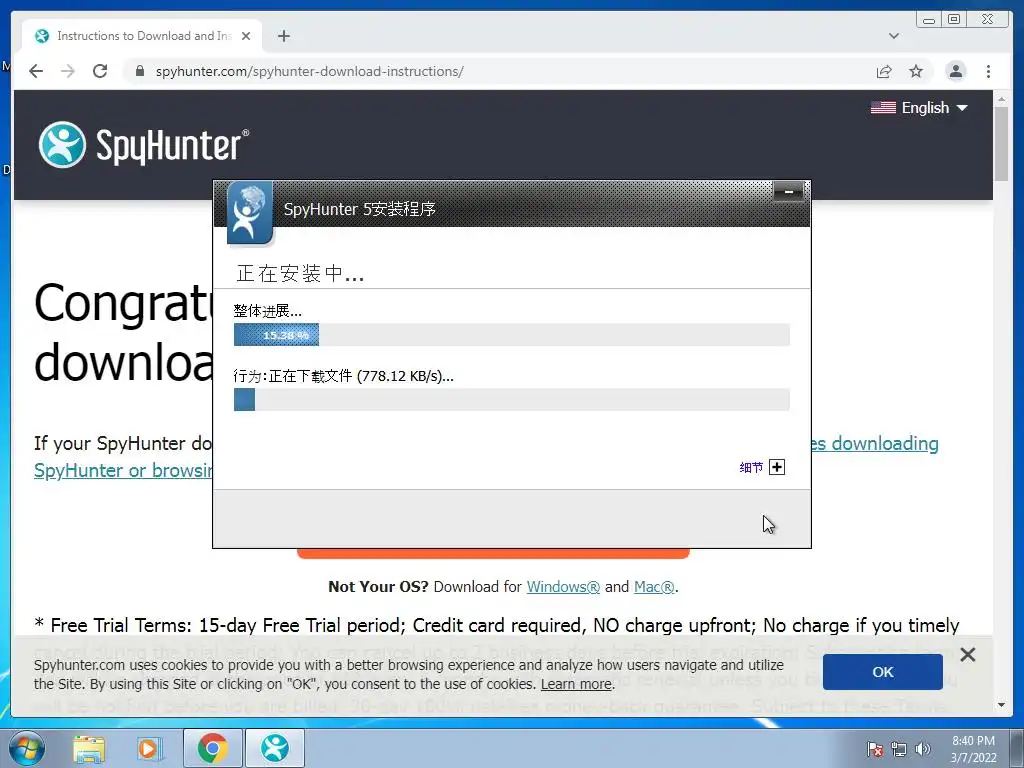The image size is (1024, 768).
Task: Share this page via the share icon
Action: pos(884,71)
